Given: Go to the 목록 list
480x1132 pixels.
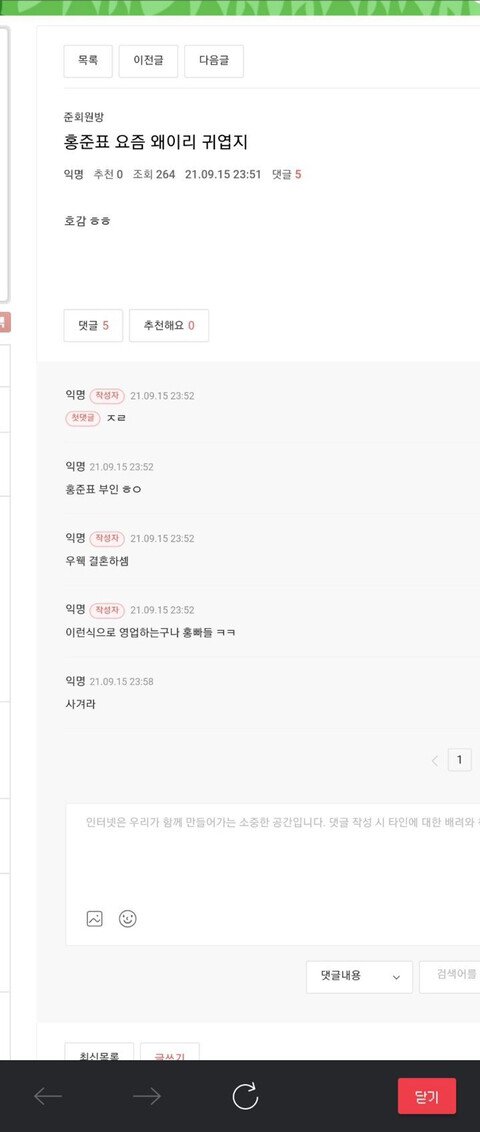Looking at the screenshot, I should click(x=88, y=61).
